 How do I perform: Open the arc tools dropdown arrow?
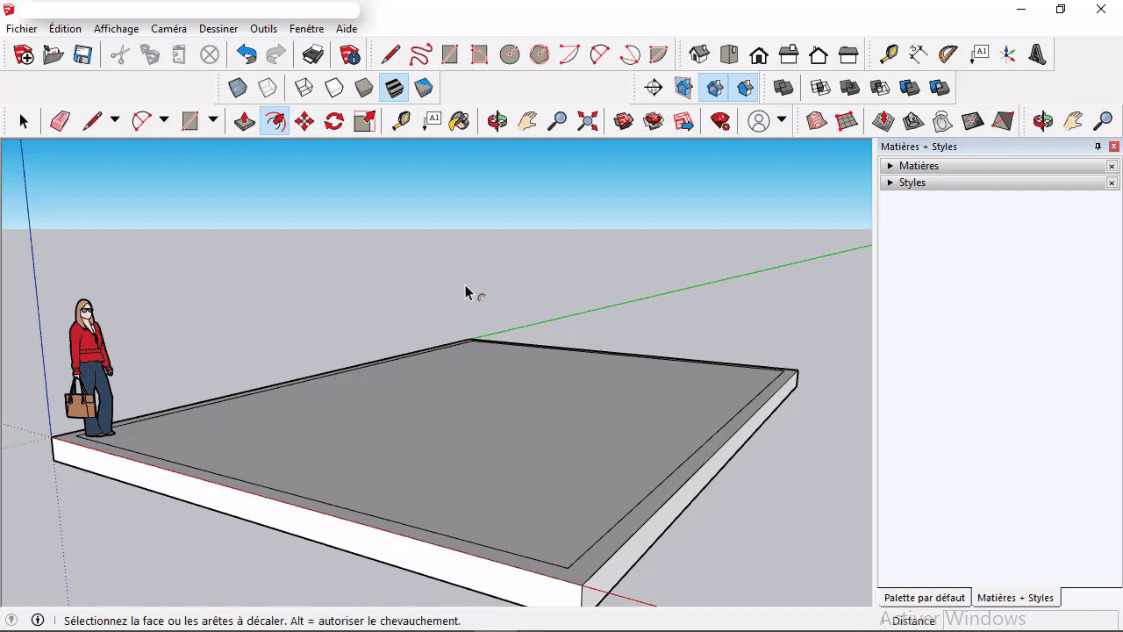(x=163, y=120)
